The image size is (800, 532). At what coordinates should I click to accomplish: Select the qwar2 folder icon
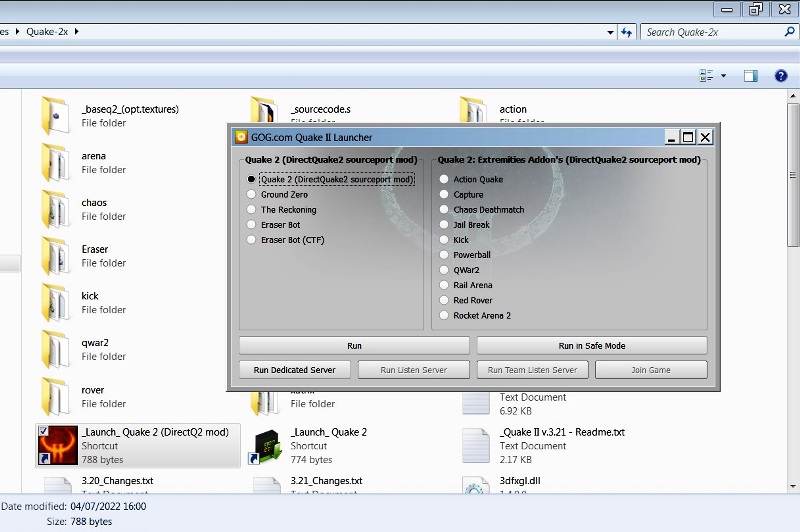(55, 349)
